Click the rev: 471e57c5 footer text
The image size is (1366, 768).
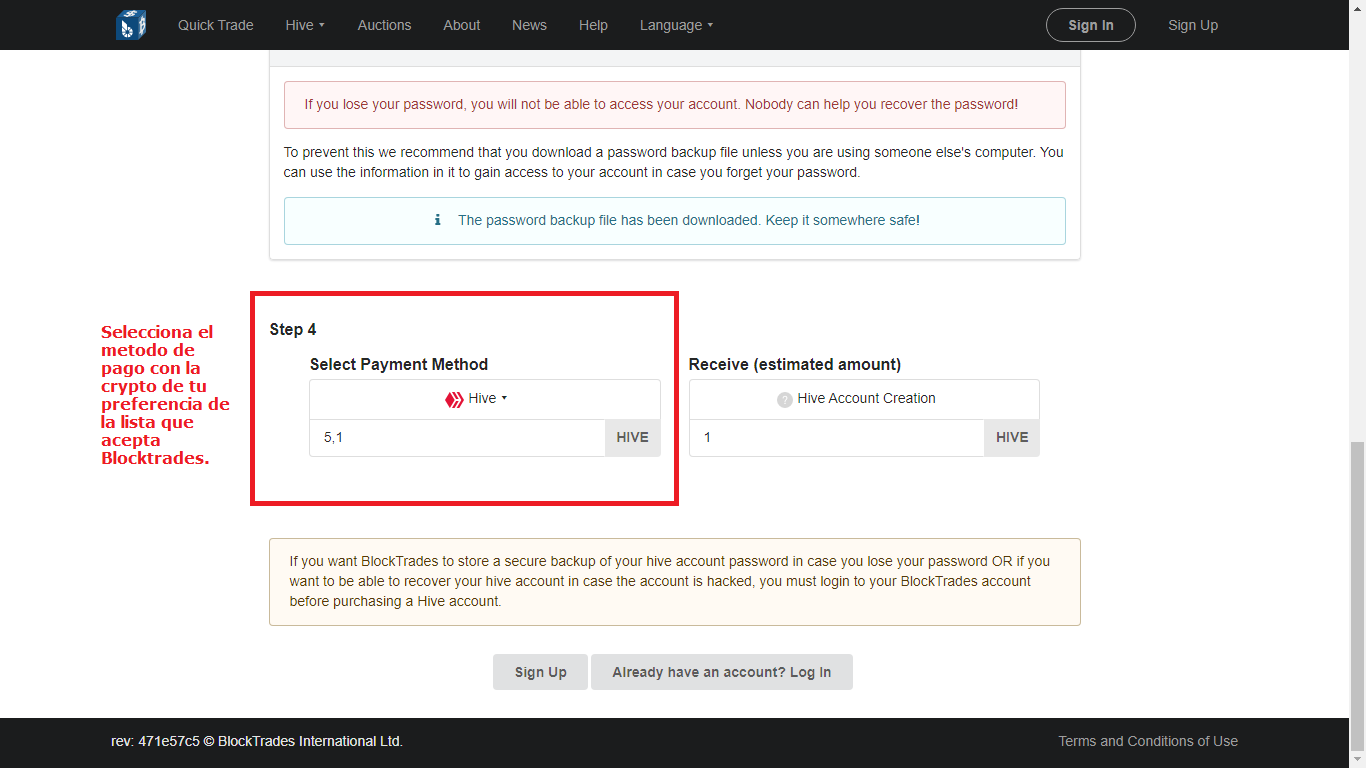click(257, 741)
